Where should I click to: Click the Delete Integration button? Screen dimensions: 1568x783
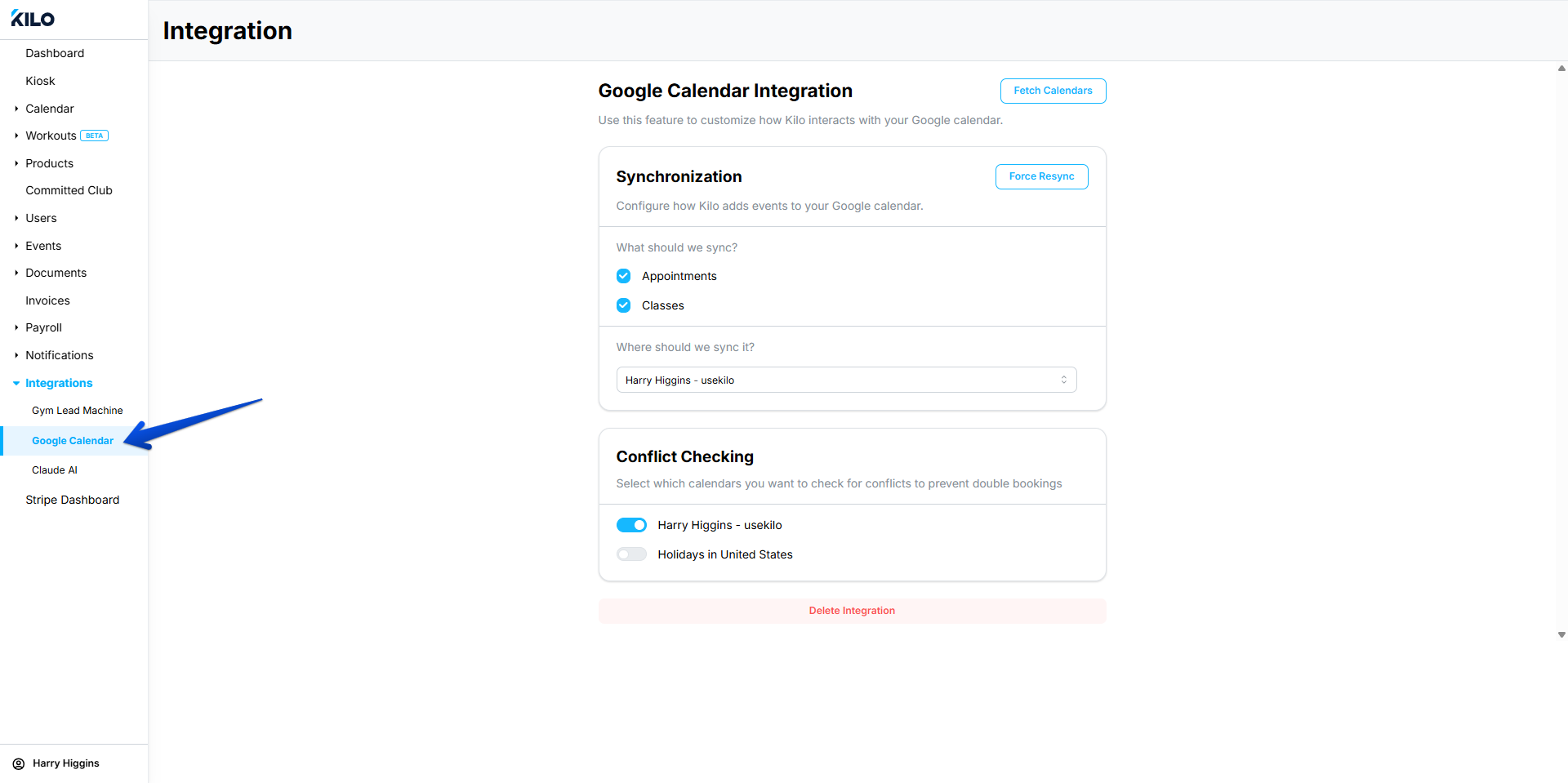point(852,611)
